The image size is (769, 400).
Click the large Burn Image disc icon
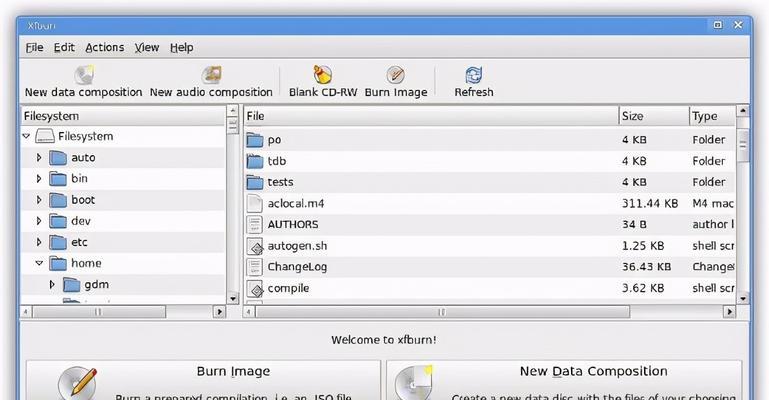(x=77, y=384)
